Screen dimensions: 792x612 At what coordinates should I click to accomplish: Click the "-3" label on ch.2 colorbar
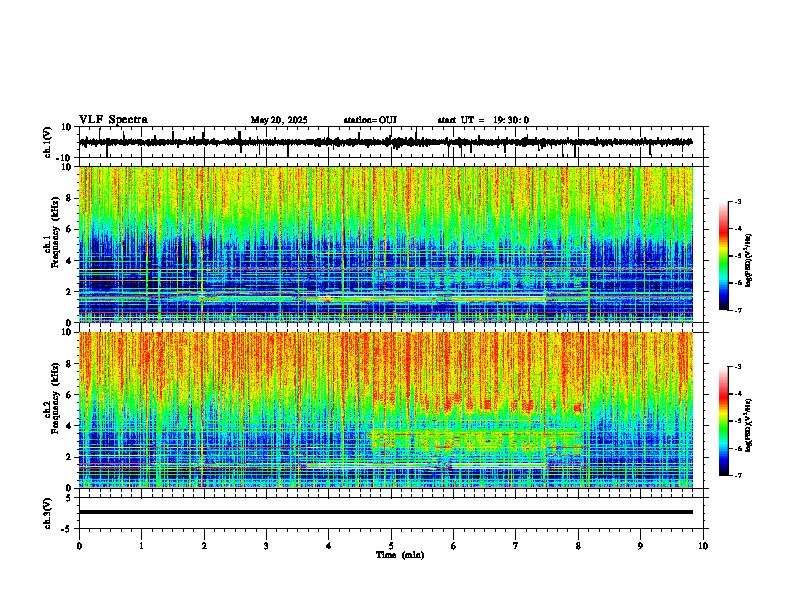coord(737,367)
